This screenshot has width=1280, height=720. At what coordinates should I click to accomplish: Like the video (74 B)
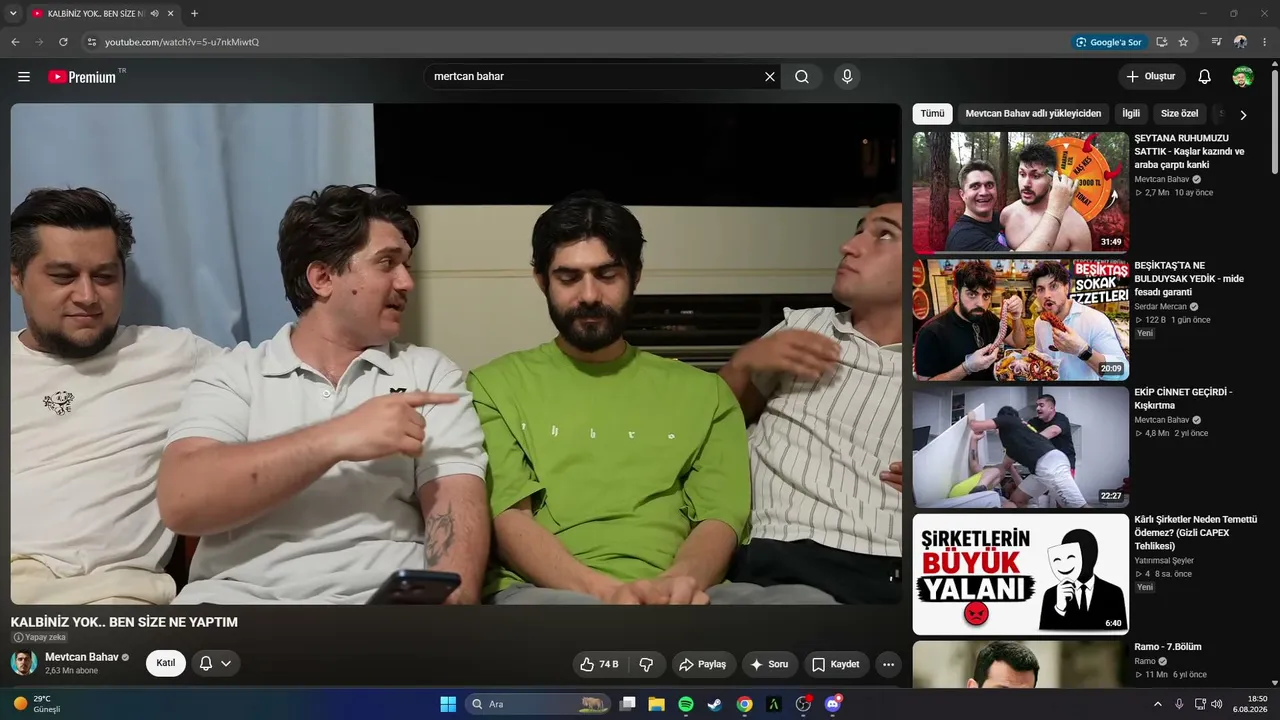coord(600,664)
